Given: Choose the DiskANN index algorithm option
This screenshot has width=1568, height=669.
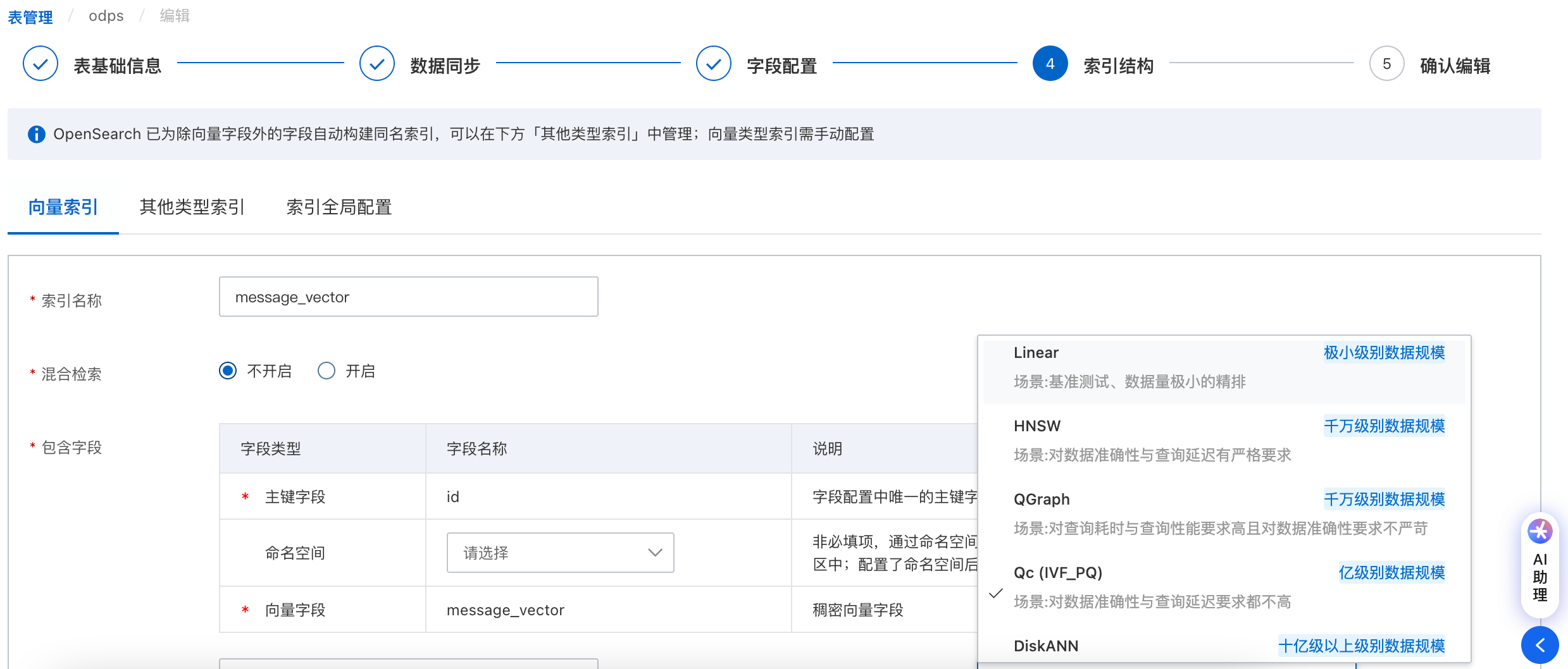Looking at the screenshot, I should [1224, 646].
